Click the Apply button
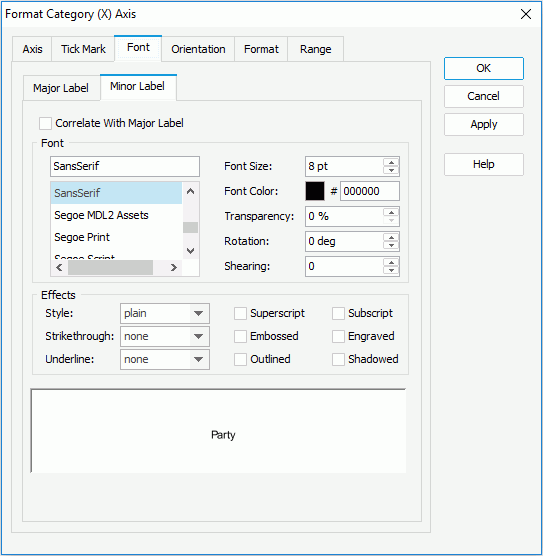Image resolution: width=543 pixels, height=556 pixels. click(x=483, y=124)
